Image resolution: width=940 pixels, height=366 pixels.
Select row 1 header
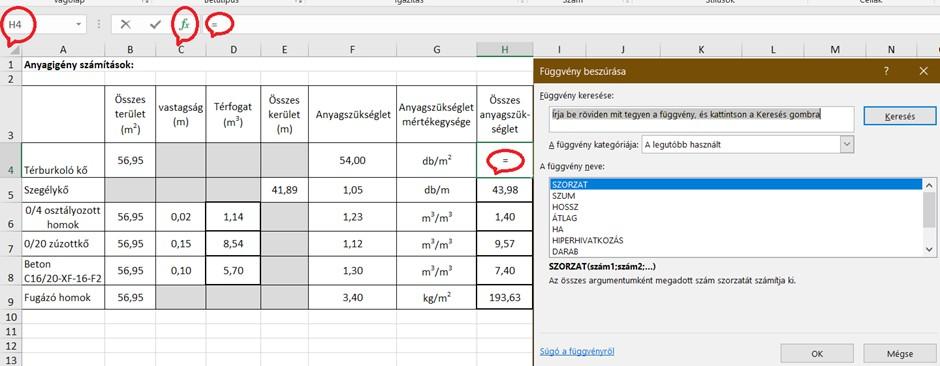(10, 64)
